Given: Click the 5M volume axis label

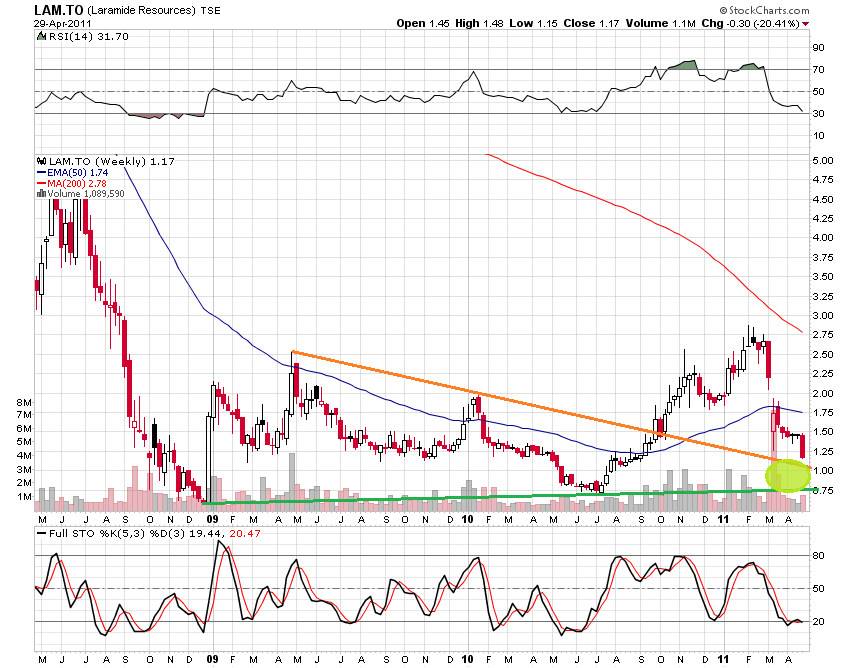Looking at the screenshot, I should coord(24,442).
